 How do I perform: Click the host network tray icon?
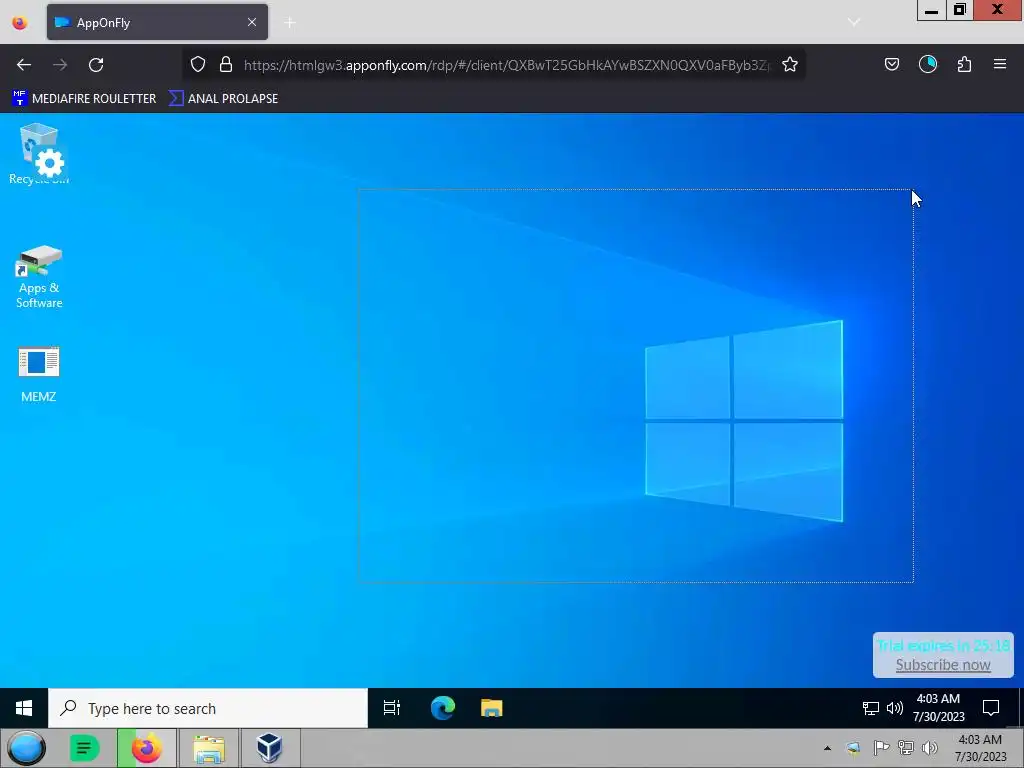[906, 748]
